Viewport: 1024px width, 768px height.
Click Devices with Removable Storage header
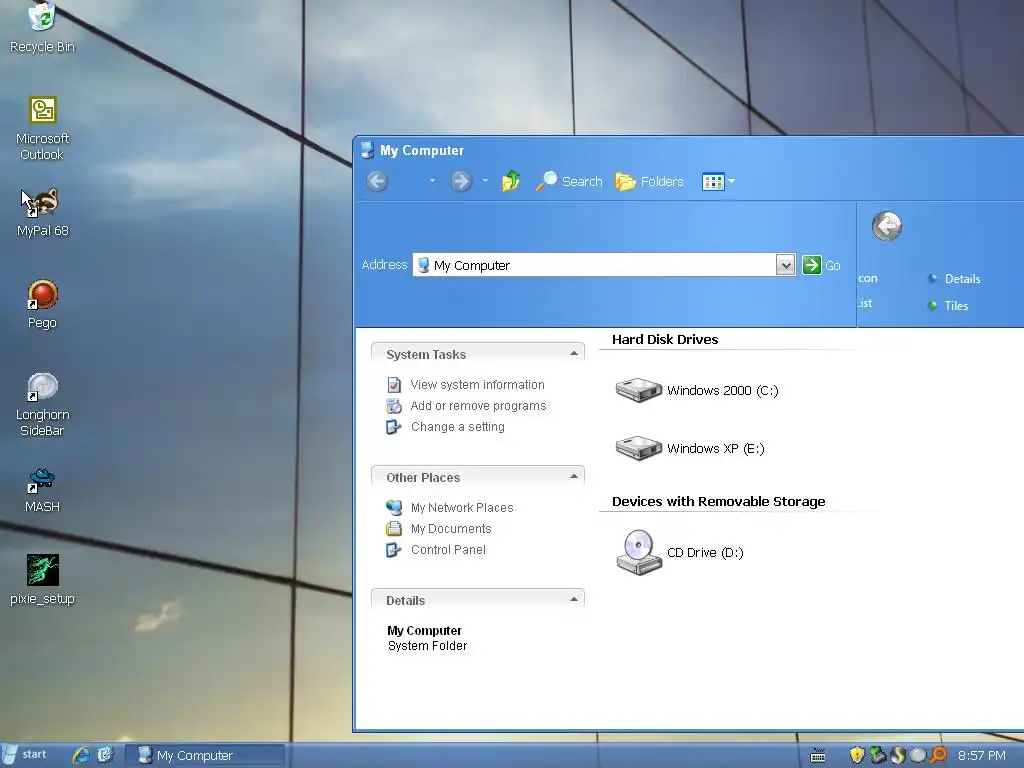click(x=718, y=501)
